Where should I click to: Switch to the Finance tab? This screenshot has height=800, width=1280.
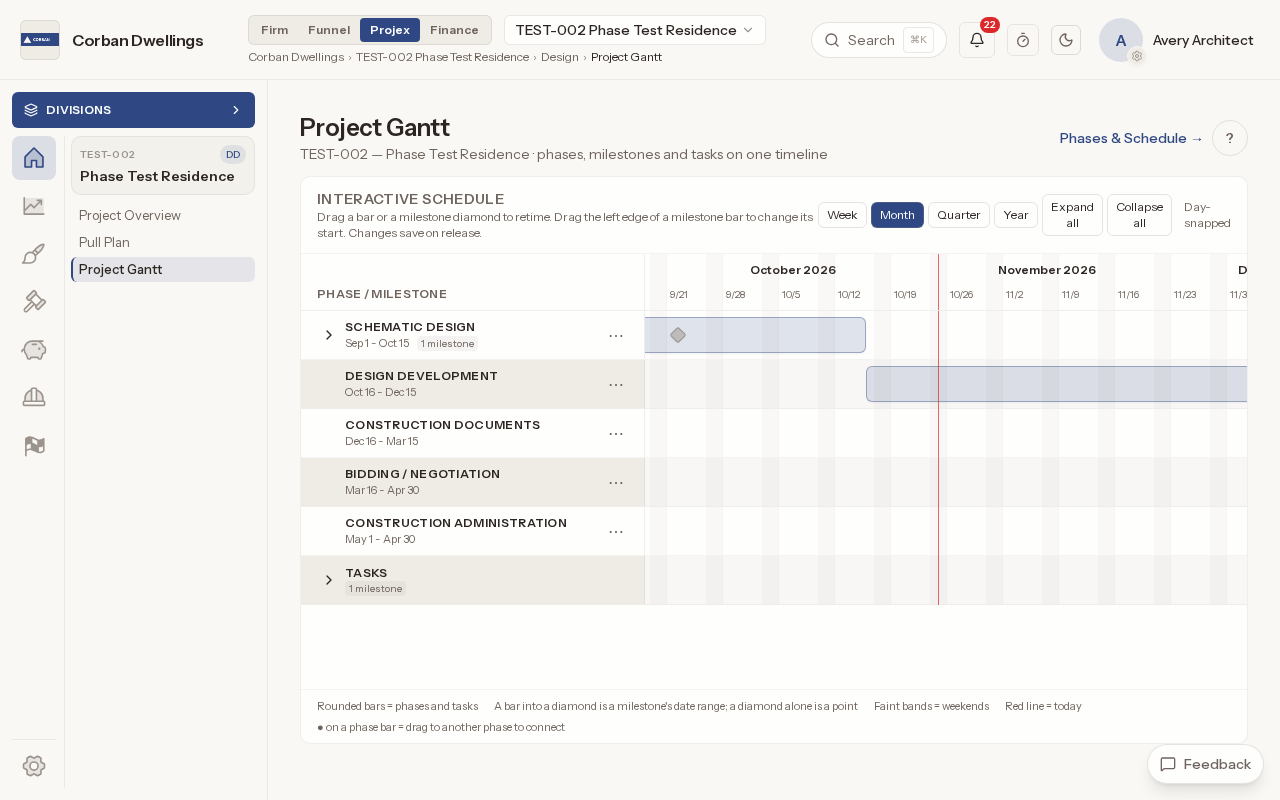tap(454, 30)
